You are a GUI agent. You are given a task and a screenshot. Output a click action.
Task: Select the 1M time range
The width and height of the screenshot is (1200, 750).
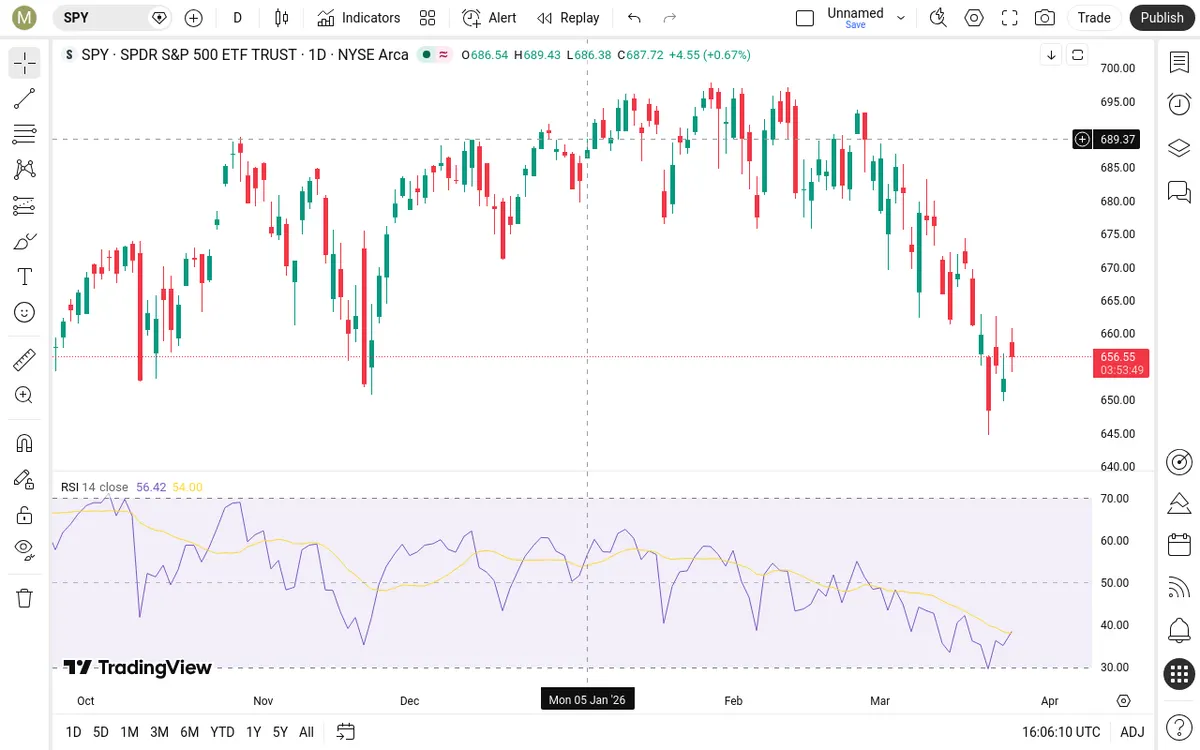coord(129,732)
